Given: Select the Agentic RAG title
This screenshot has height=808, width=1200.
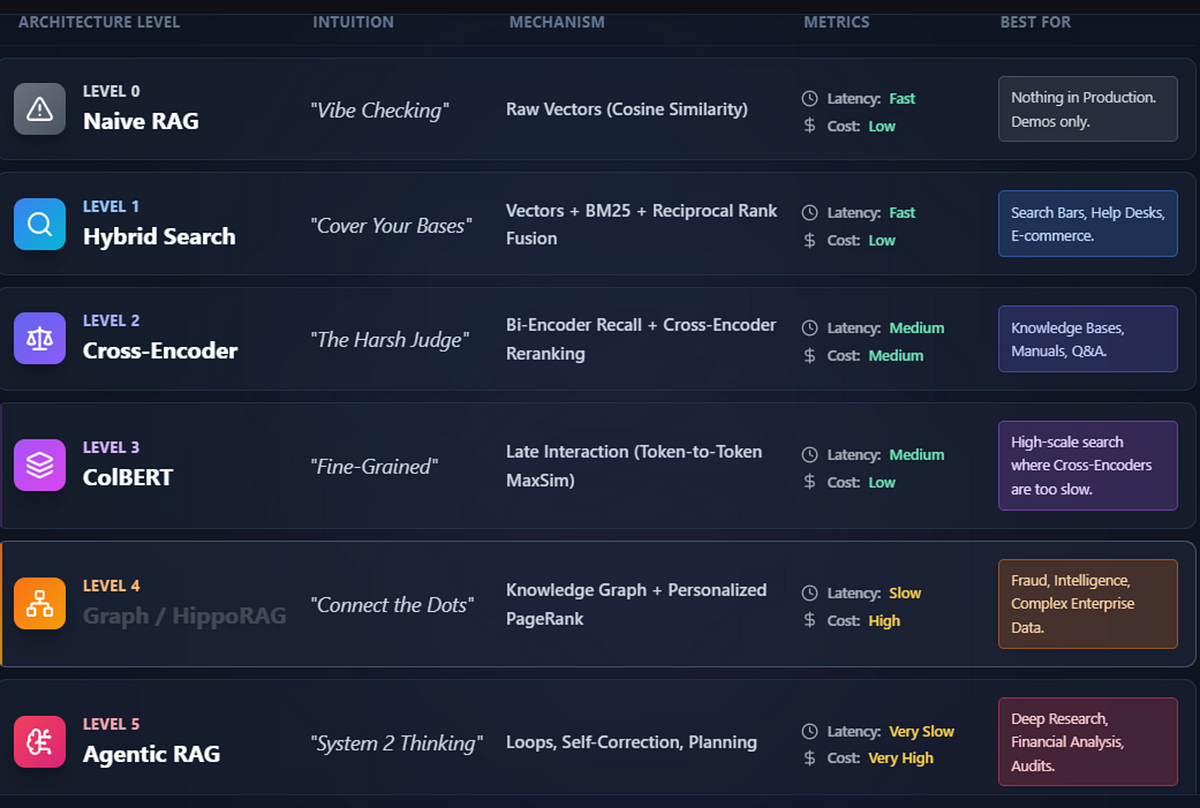Looking at the screenshot, I should (151, 754).
